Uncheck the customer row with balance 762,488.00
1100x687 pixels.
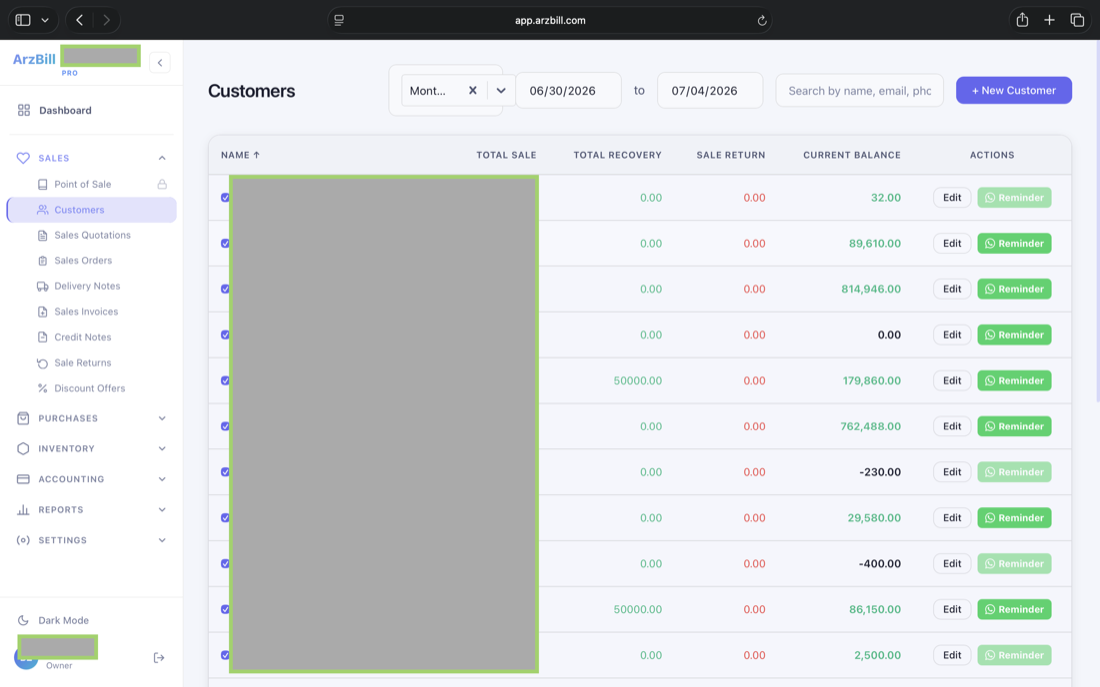click(225, 426)
